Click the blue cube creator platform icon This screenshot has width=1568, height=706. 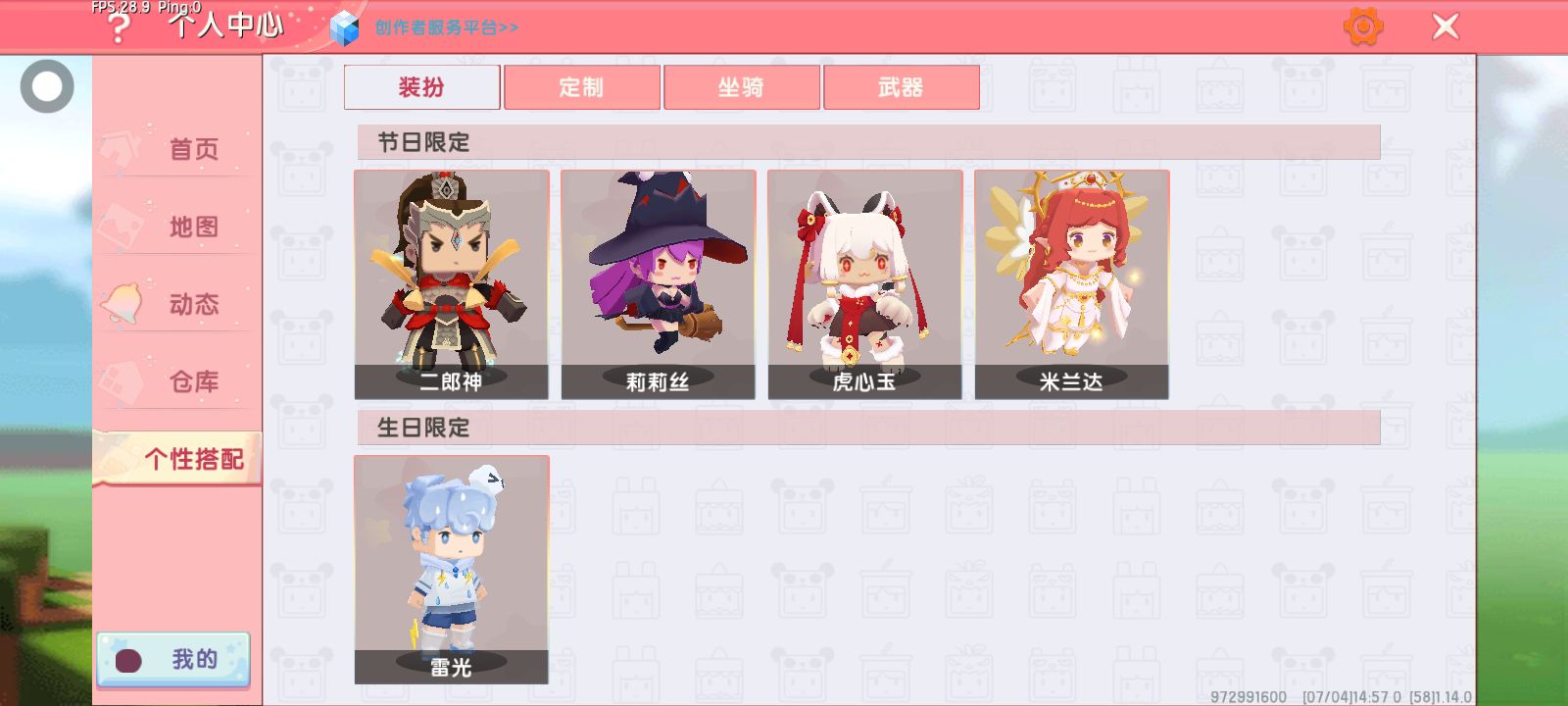coord(344,28)
